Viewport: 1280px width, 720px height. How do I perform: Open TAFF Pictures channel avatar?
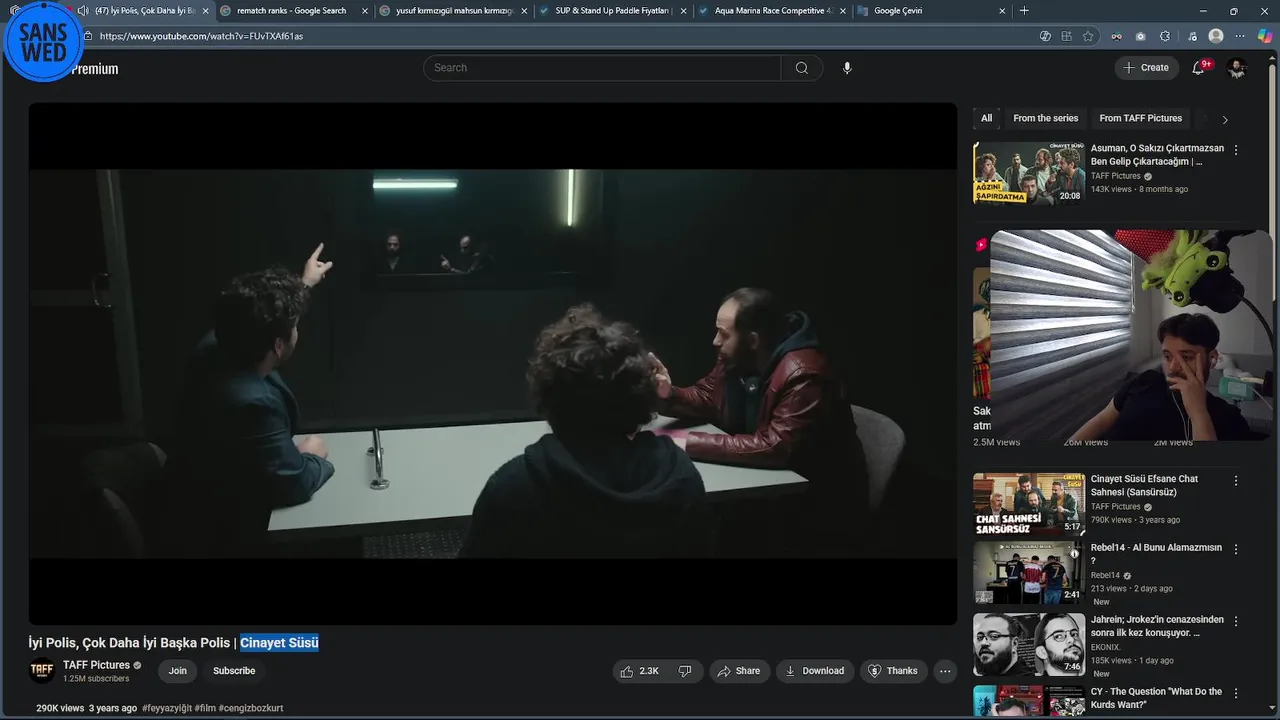[42, 671]
